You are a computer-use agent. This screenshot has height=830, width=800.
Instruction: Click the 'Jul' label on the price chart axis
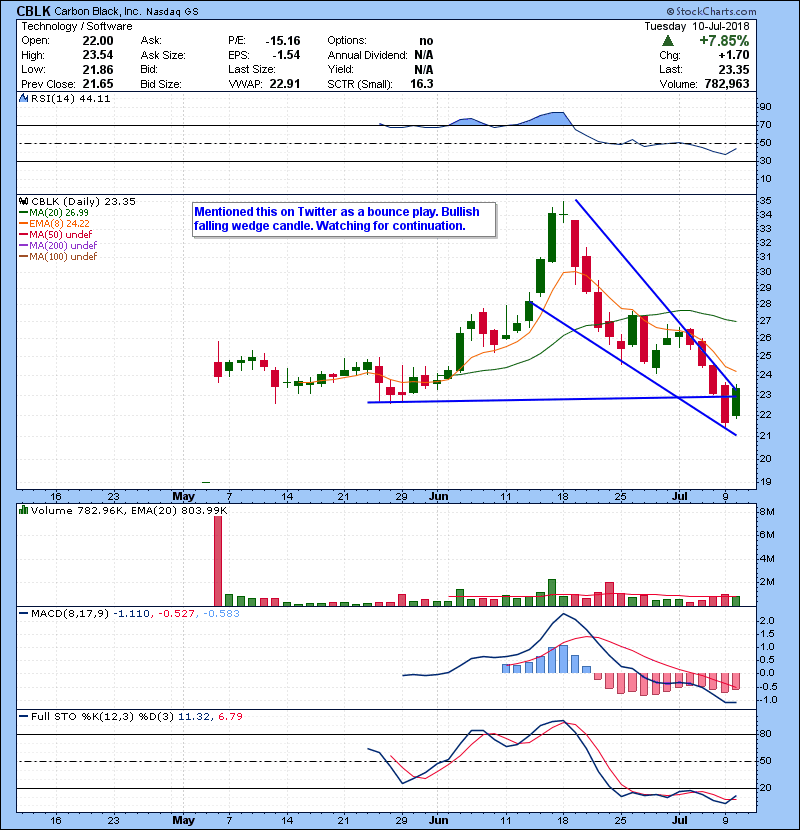(x=679, y=497)
